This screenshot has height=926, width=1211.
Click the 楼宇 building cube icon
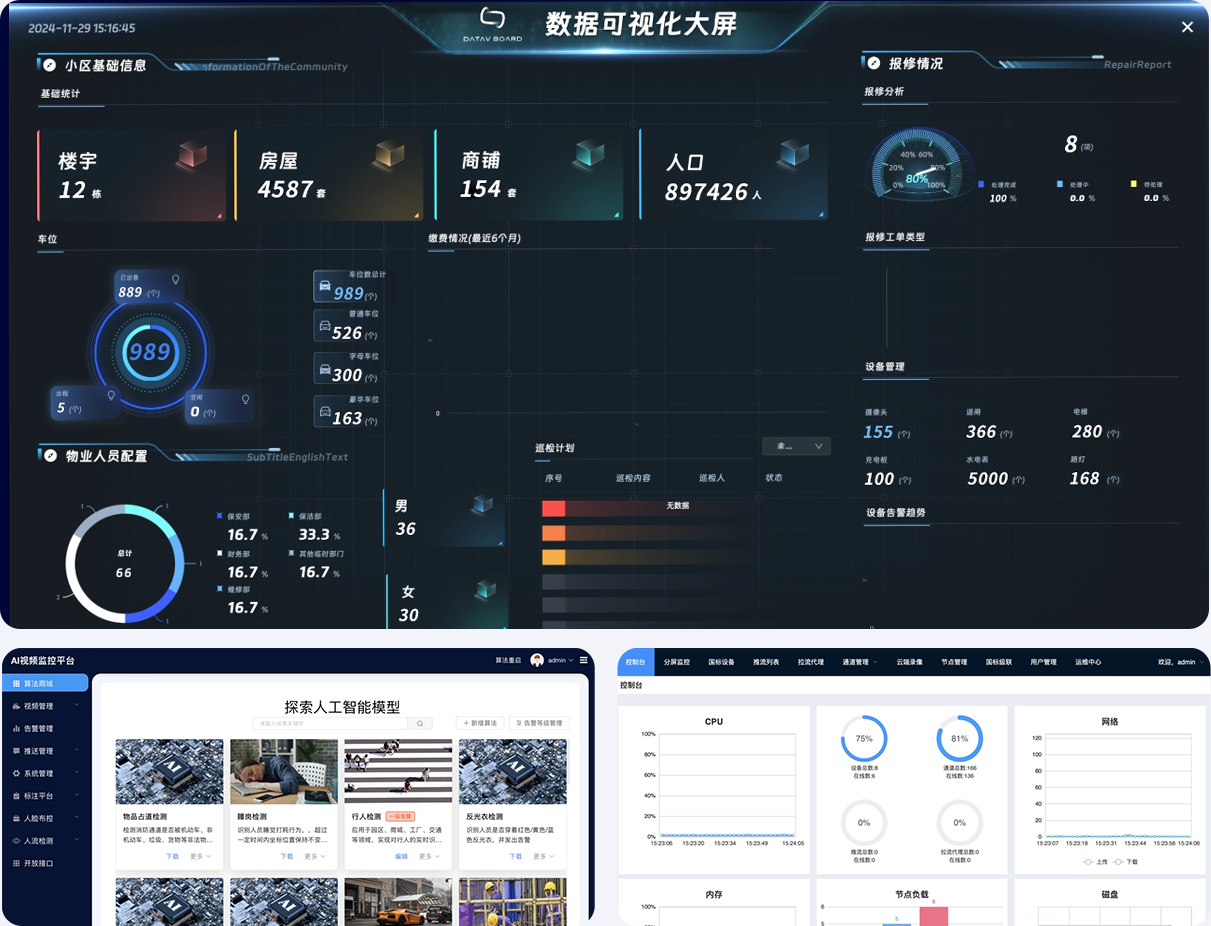(191, 155)
